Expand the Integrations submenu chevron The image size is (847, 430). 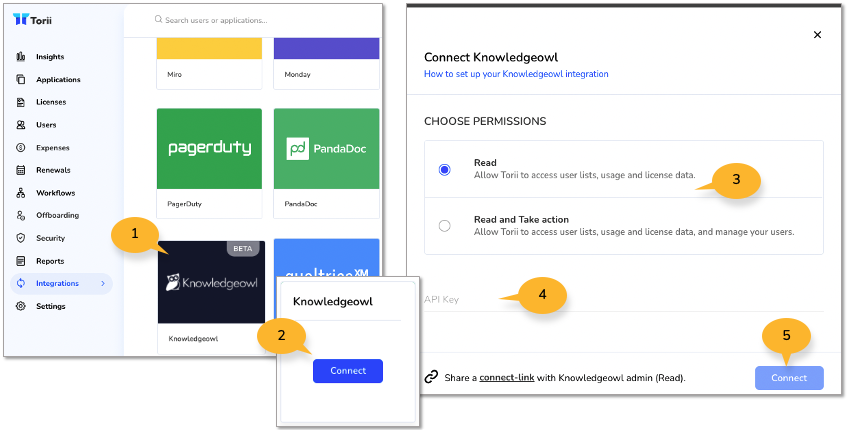coord(103,284)
